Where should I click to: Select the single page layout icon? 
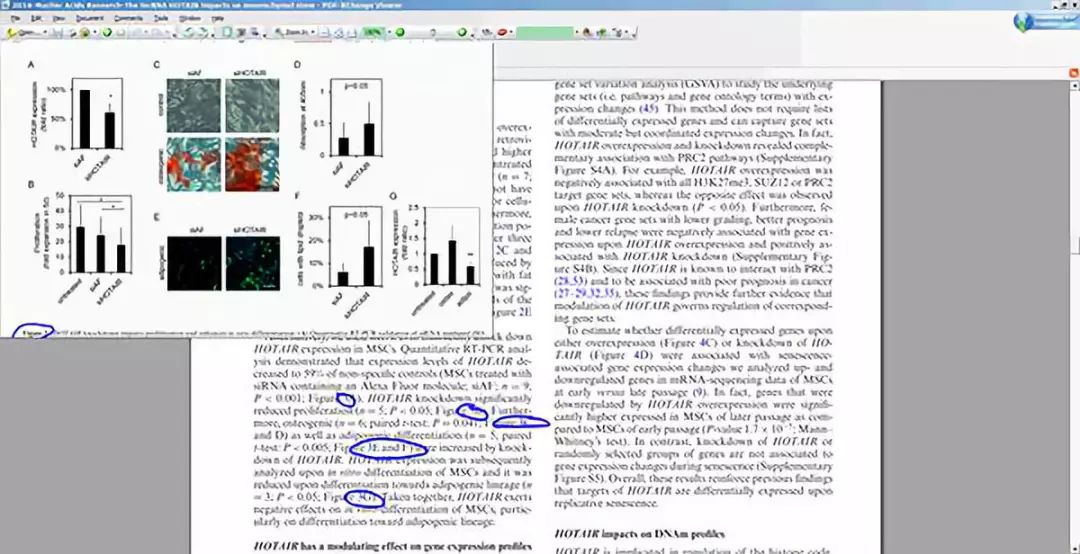tap(228, 32)
